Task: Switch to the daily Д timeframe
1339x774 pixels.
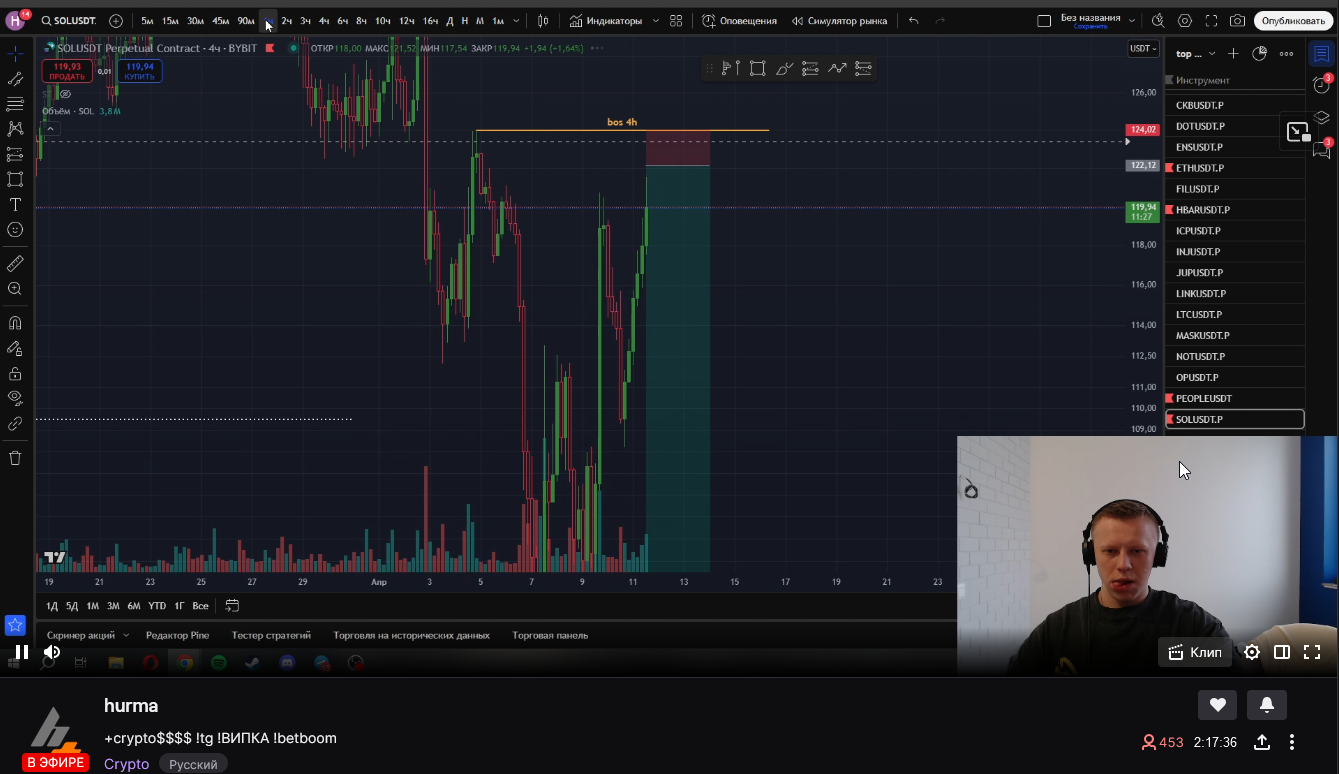Action: coord(450,20)
